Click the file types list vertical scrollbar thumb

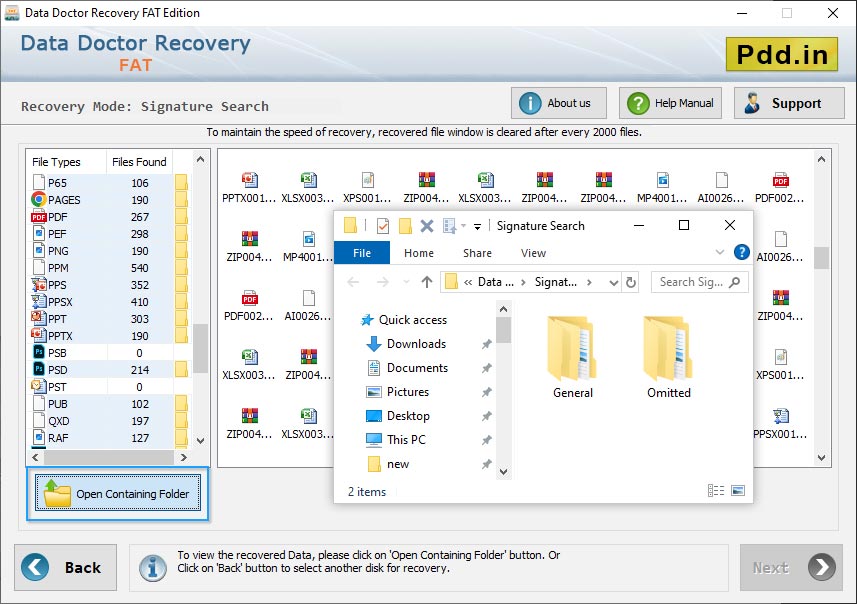click(x=201, y=348)
